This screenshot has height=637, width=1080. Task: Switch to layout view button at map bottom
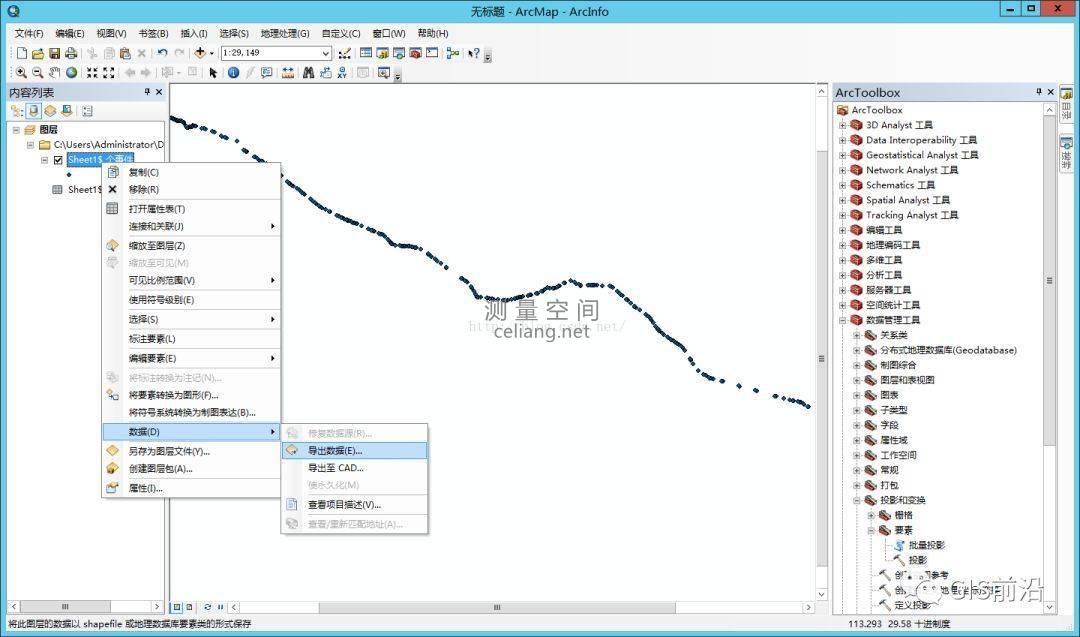click(x=189, y=607)
